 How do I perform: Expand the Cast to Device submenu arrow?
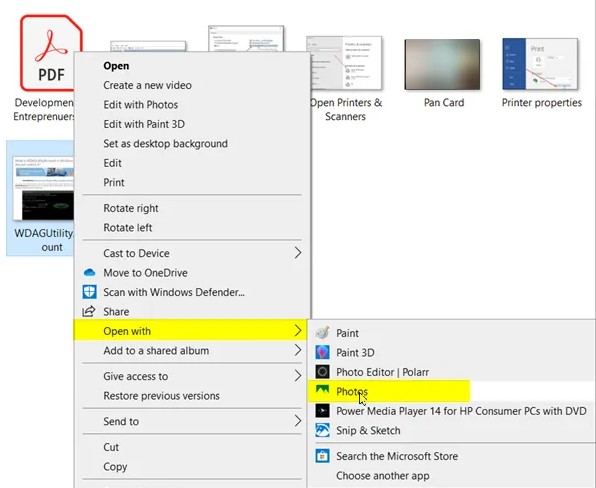coord(298,253)
